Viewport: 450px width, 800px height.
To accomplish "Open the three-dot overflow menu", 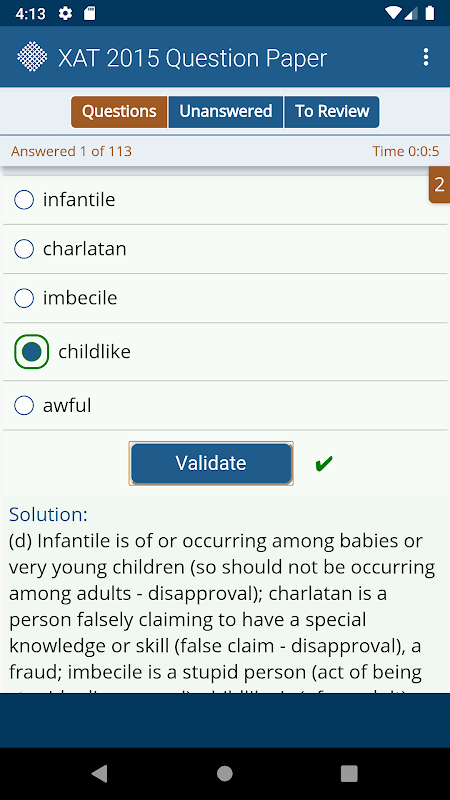I will pos(426,57).
